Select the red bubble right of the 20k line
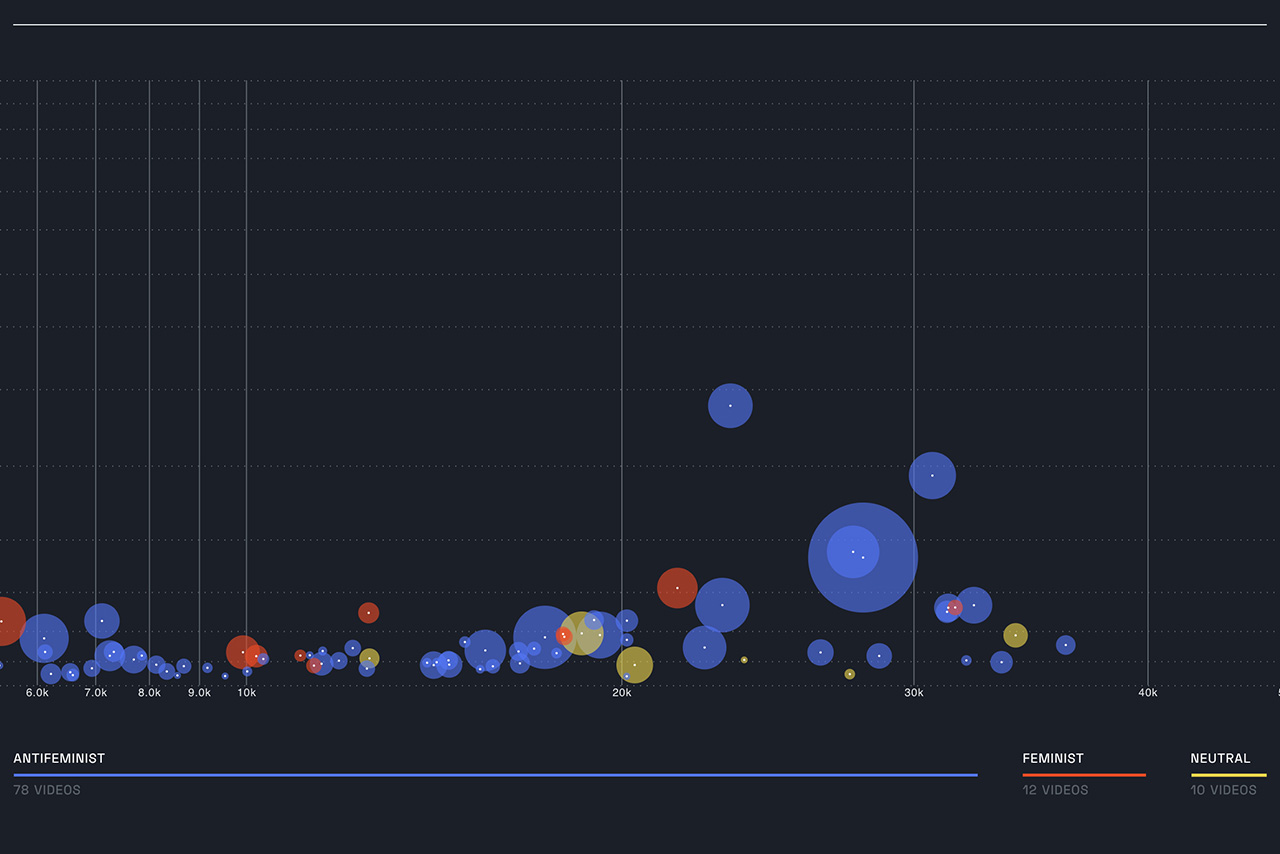This screenshot has width=1280, height=854. pyautogui.click(x=677, y=588)
